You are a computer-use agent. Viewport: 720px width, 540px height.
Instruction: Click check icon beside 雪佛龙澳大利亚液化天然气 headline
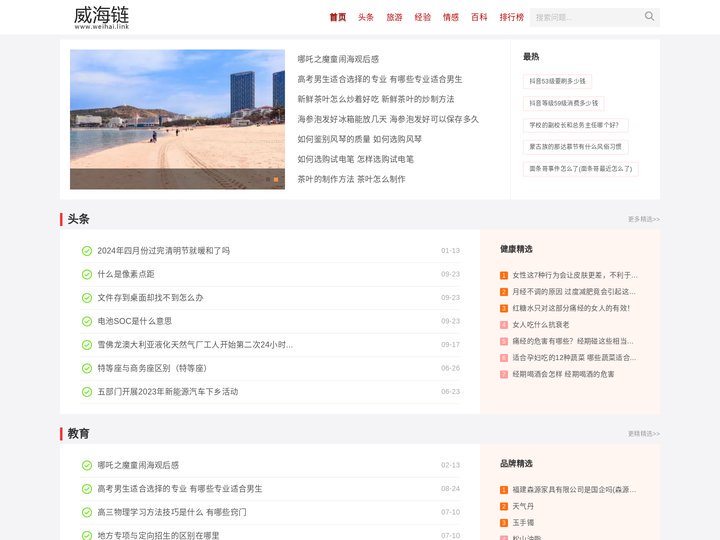tap(87, 345)
